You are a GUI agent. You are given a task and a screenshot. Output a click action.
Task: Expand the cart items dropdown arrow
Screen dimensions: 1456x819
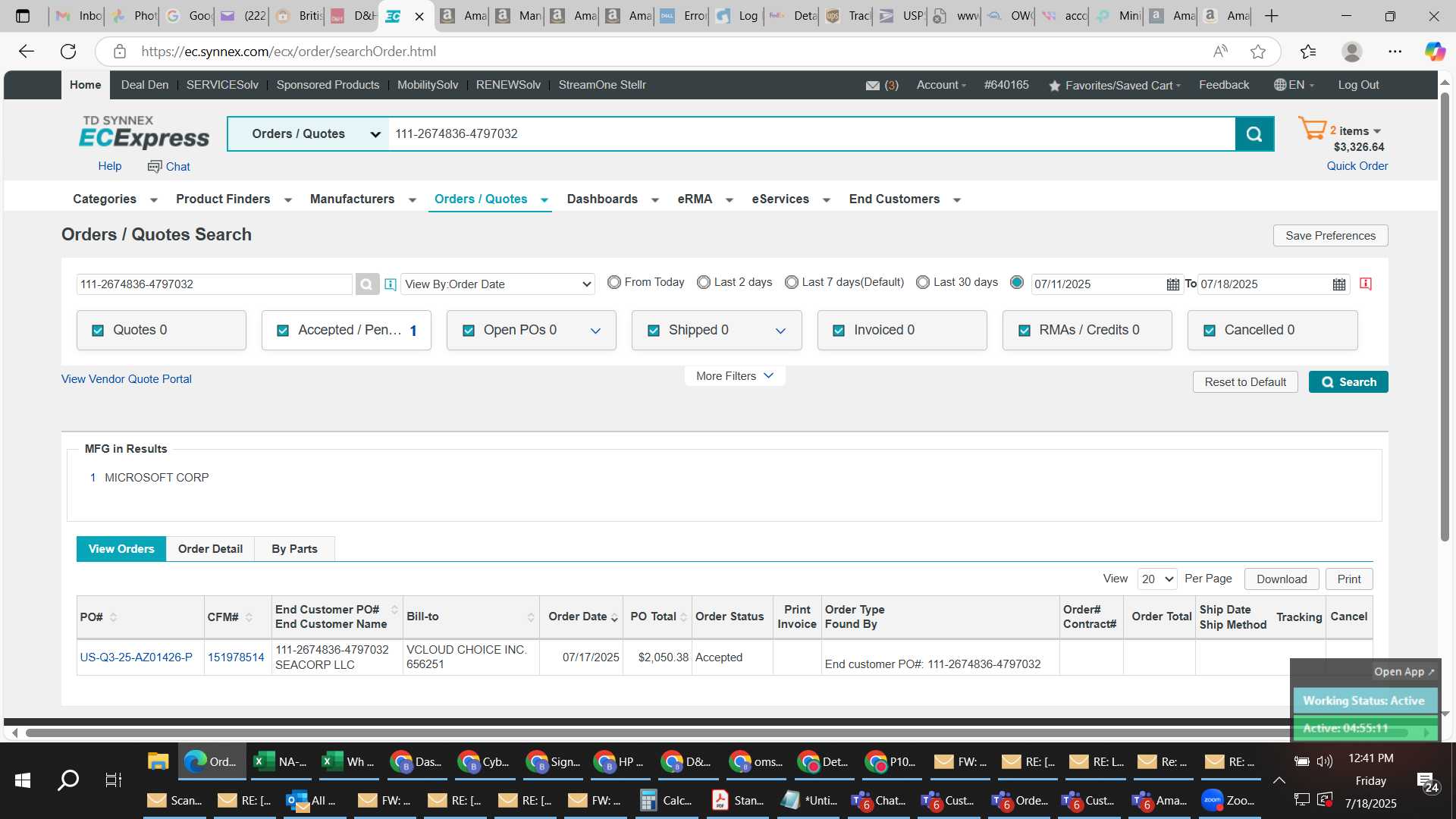1377,131
